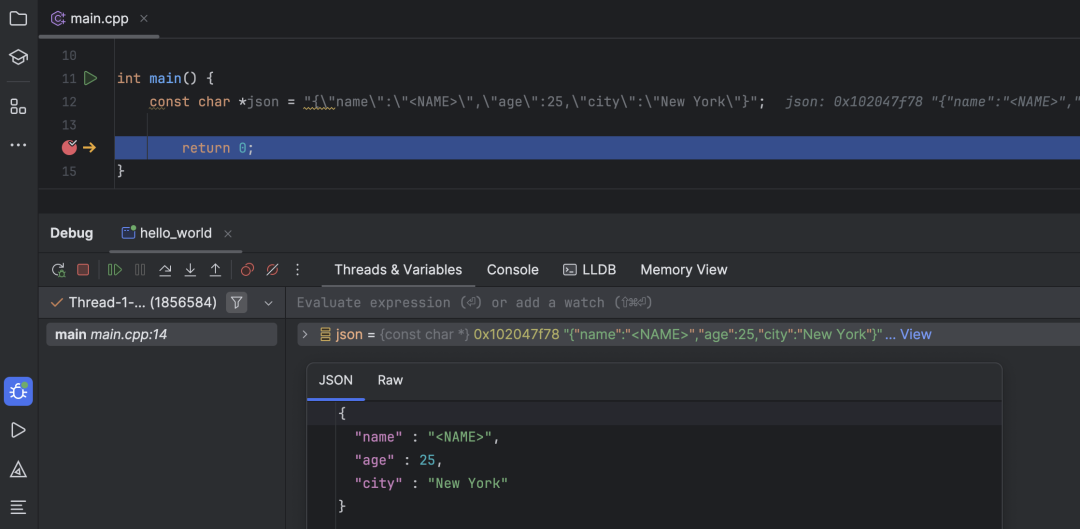The width and height of the screenshot is (1080, 529).
Task: Open more debug actions vertical dots
Action: pos(298,270)
